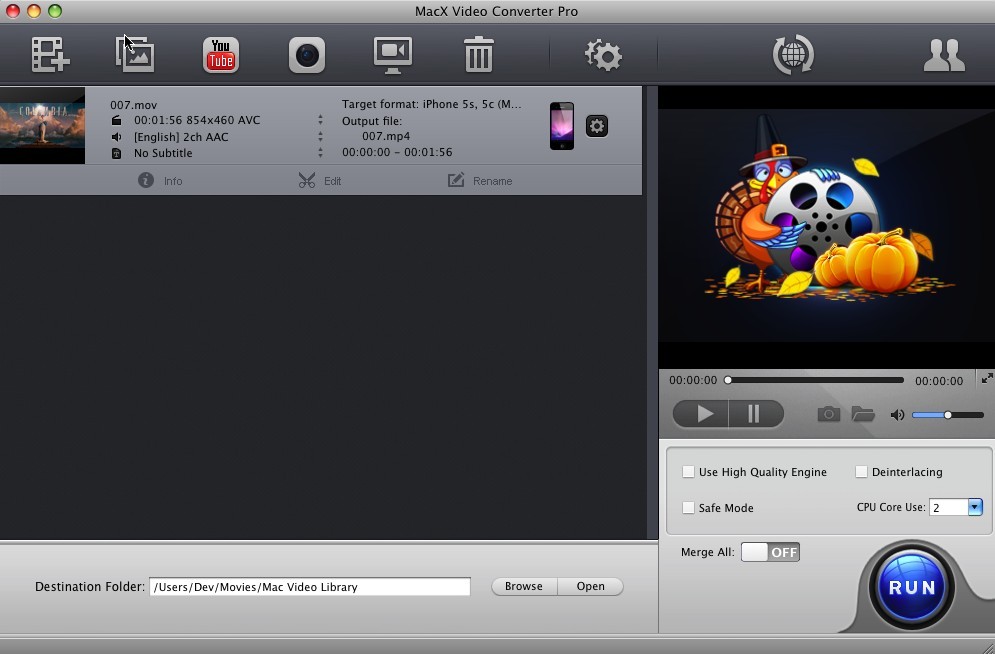Enable Use High Quality Engine

pyautogui.click(x=688, y=471)
